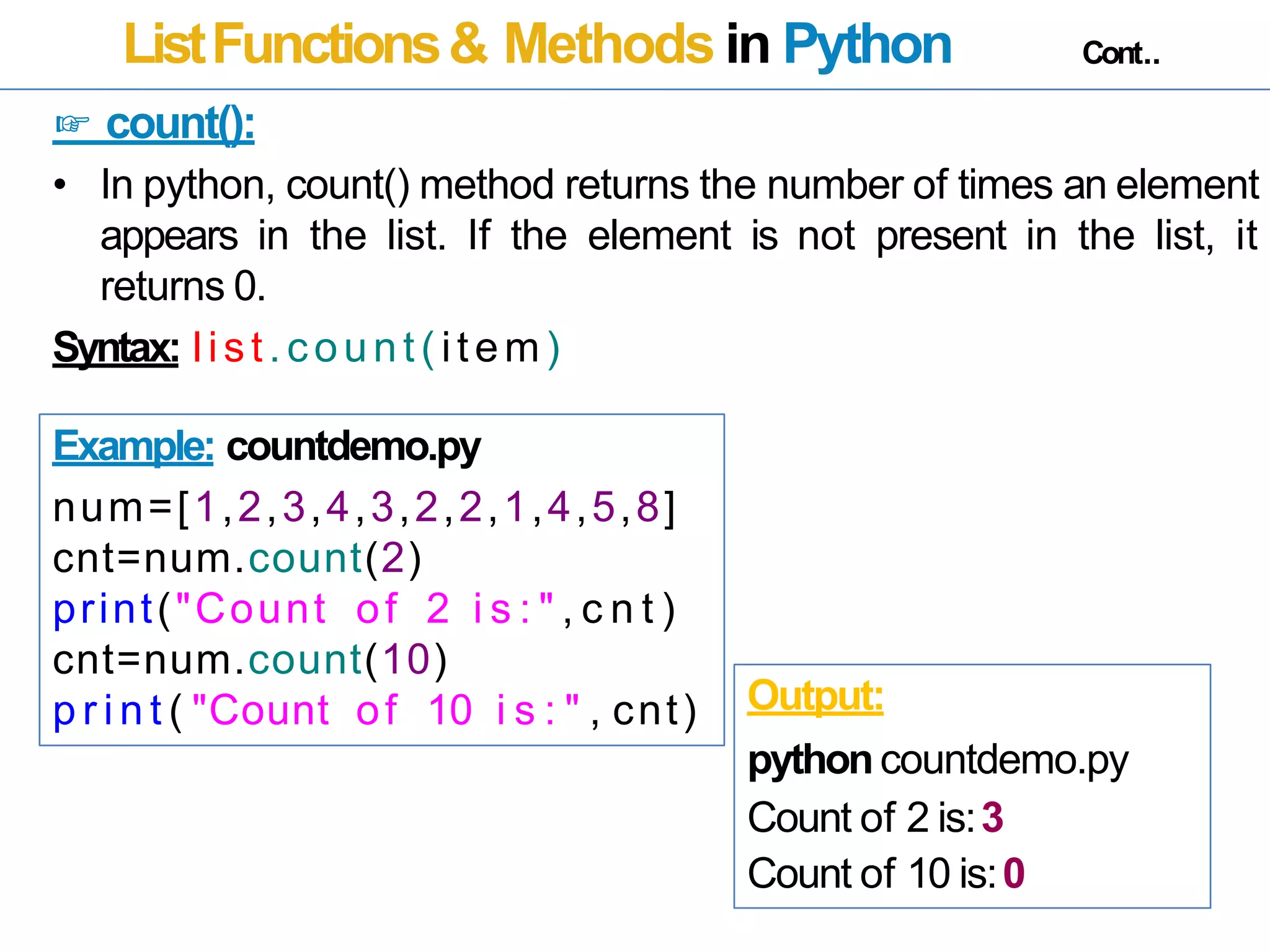
Task: Click the slide title 'List Functions & Methods'
Action: 419,44
